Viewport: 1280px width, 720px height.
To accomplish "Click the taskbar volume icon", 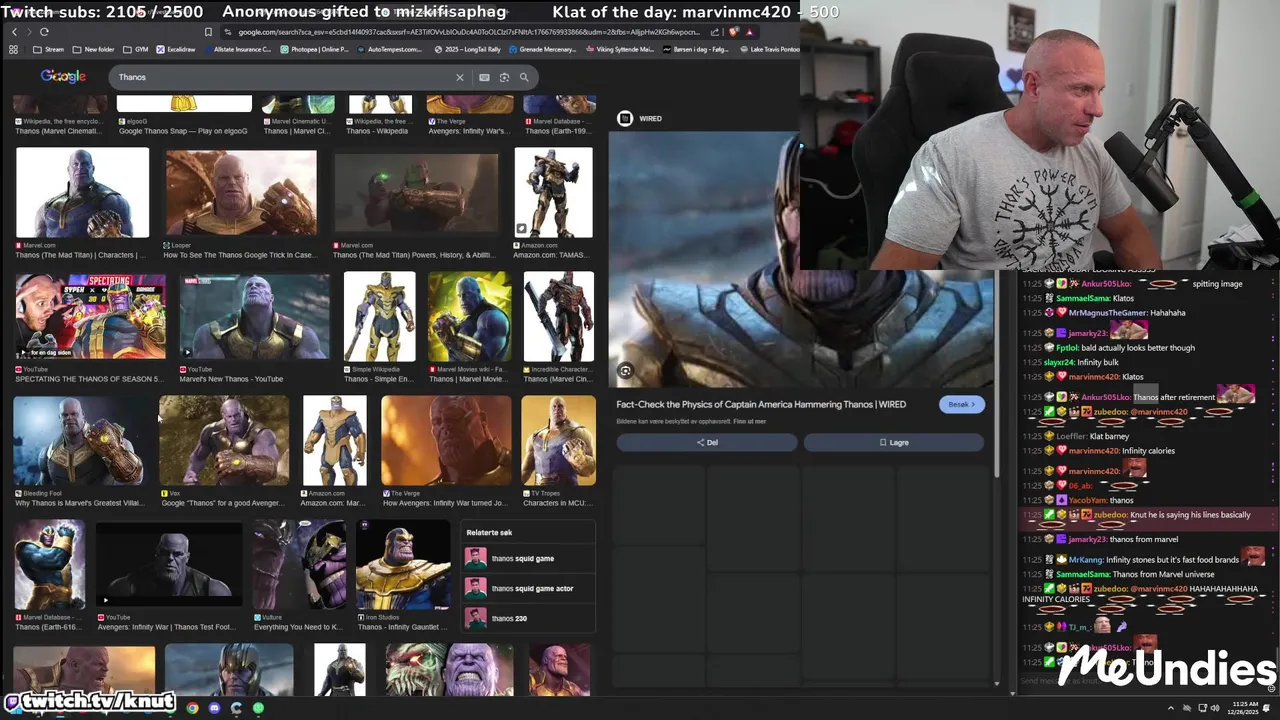I will [x=1215, y=708].
